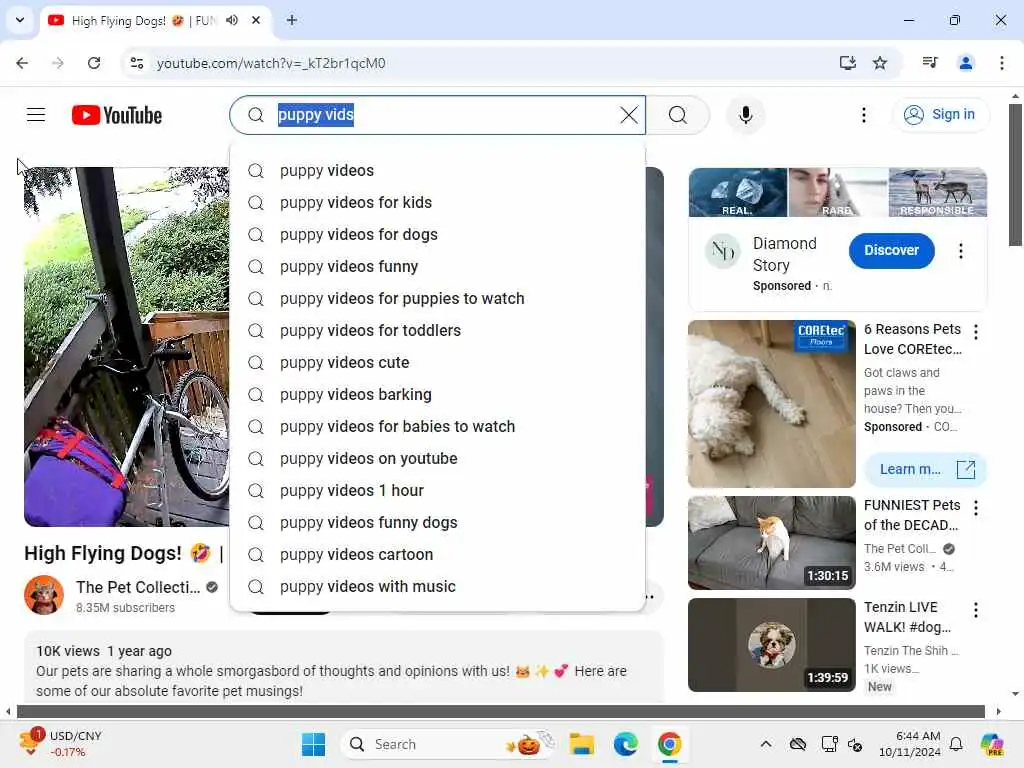Clear the search box with the X
The height and width of the screenshot is (768, 1024).
628,115
